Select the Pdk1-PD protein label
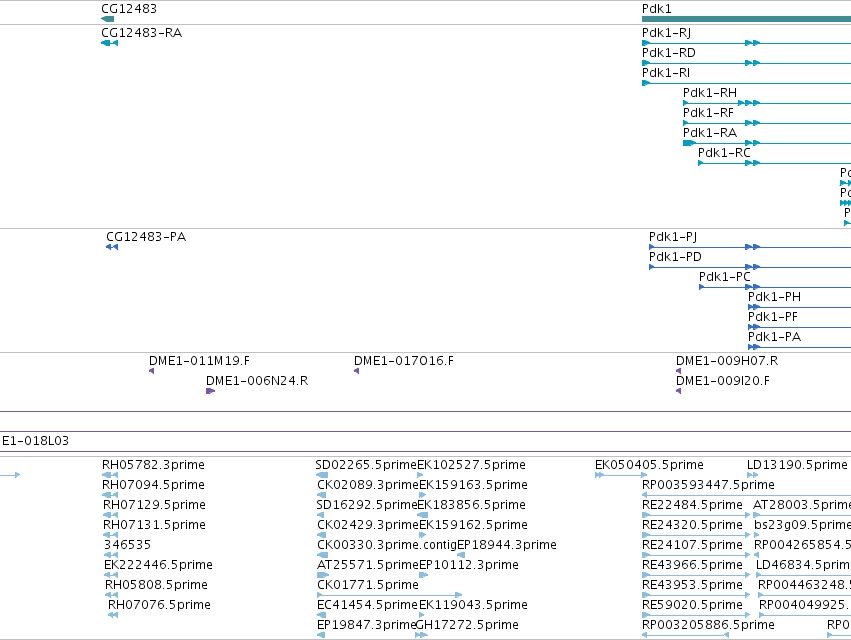 click(675, 257)
